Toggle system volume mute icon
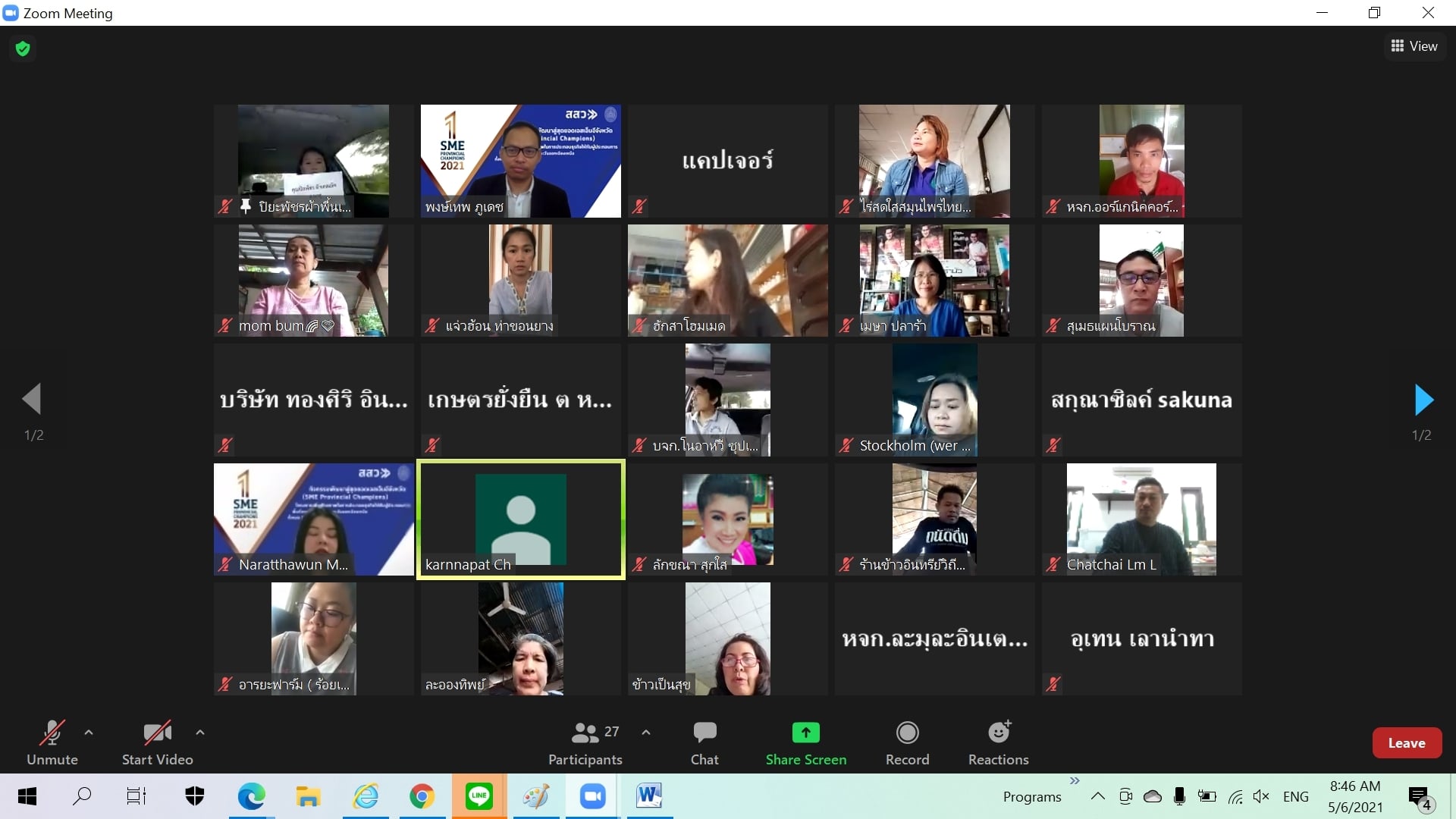The width and height of the screenshot is (1456, 819). (1261, 796)
